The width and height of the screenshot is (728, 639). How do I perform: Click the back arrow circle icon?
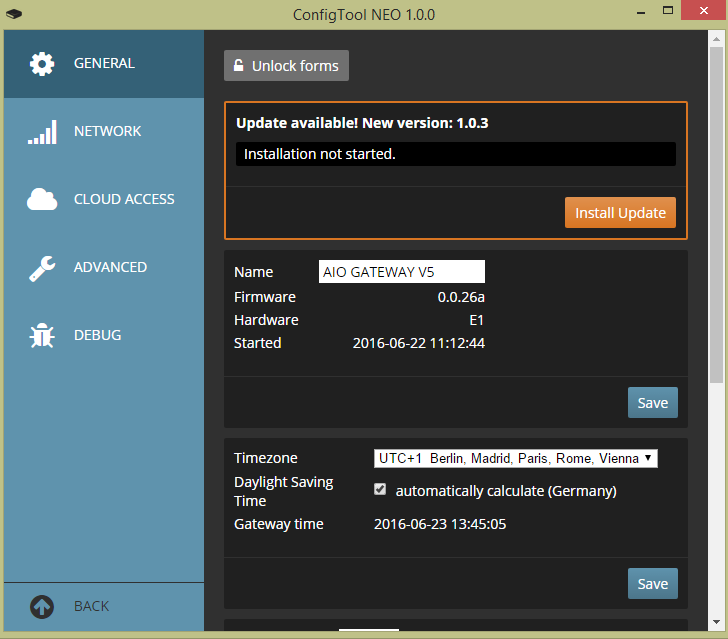click(x=42, y=606)
